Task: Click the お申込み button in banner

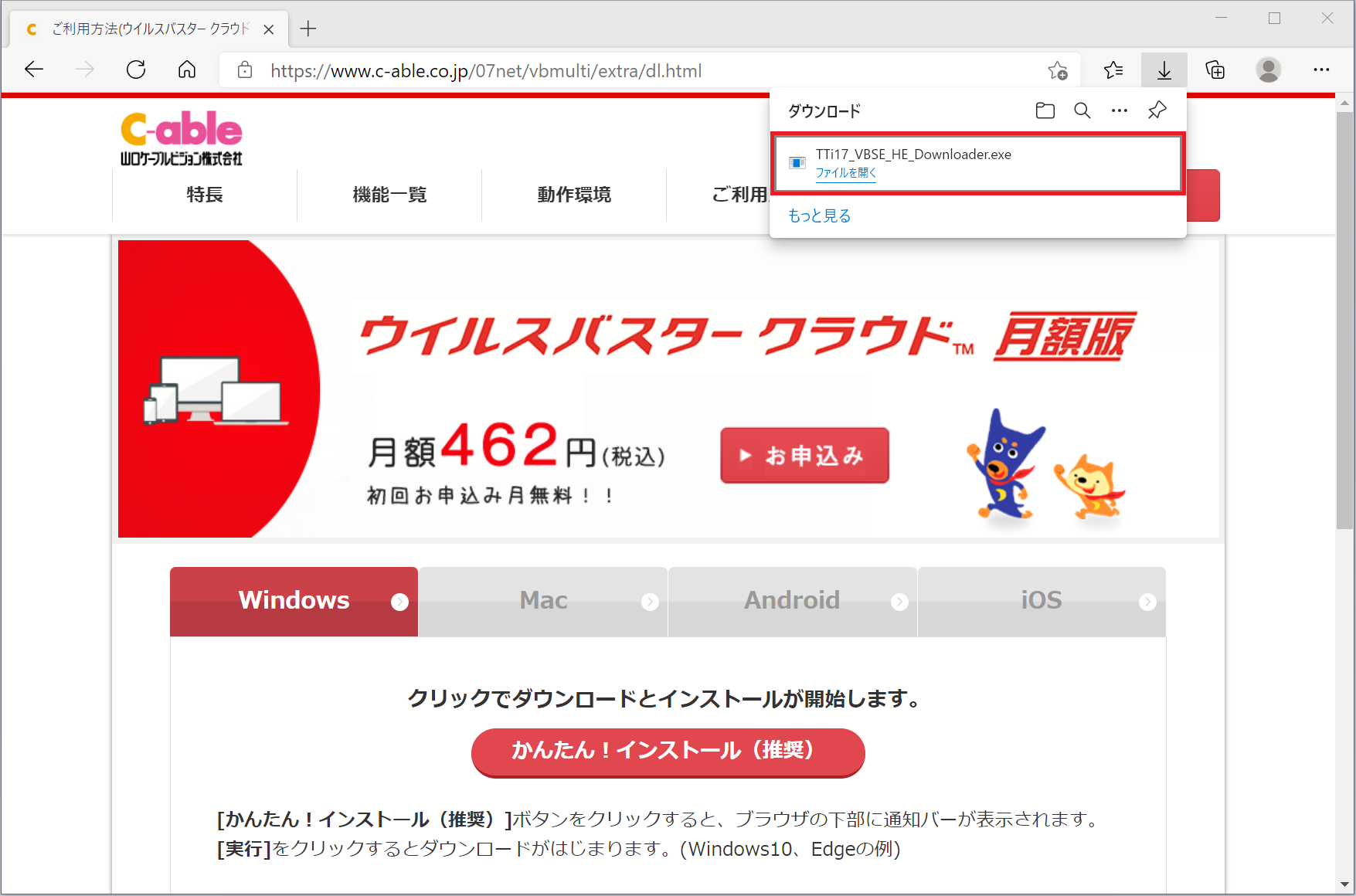Action: tap(804, 456)
